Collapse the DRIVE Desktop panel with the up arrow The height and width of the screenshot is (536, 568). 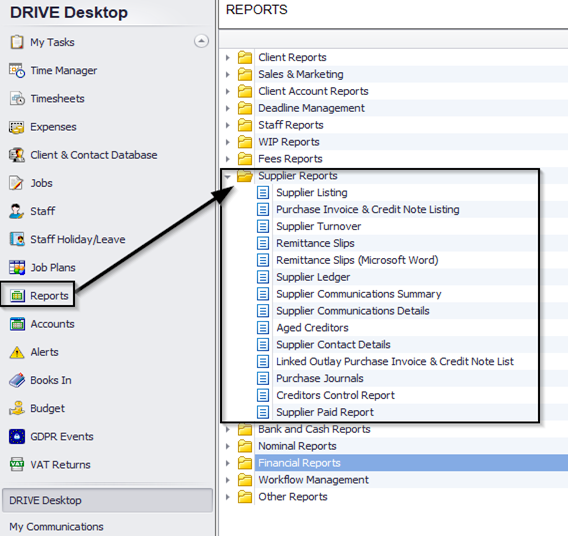(x=201, y=41)
